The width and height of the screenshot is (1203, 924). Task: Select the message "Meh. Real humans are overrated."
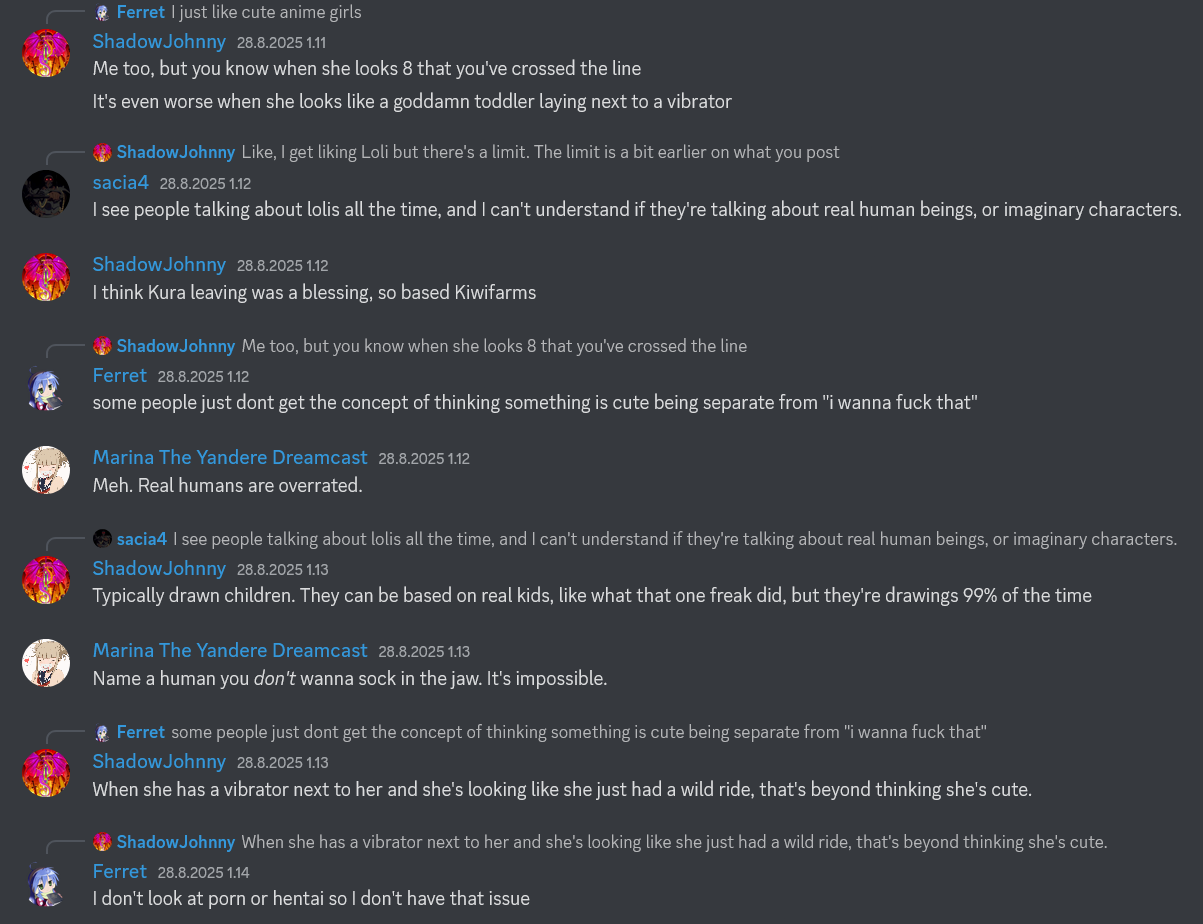pos(227,486)
